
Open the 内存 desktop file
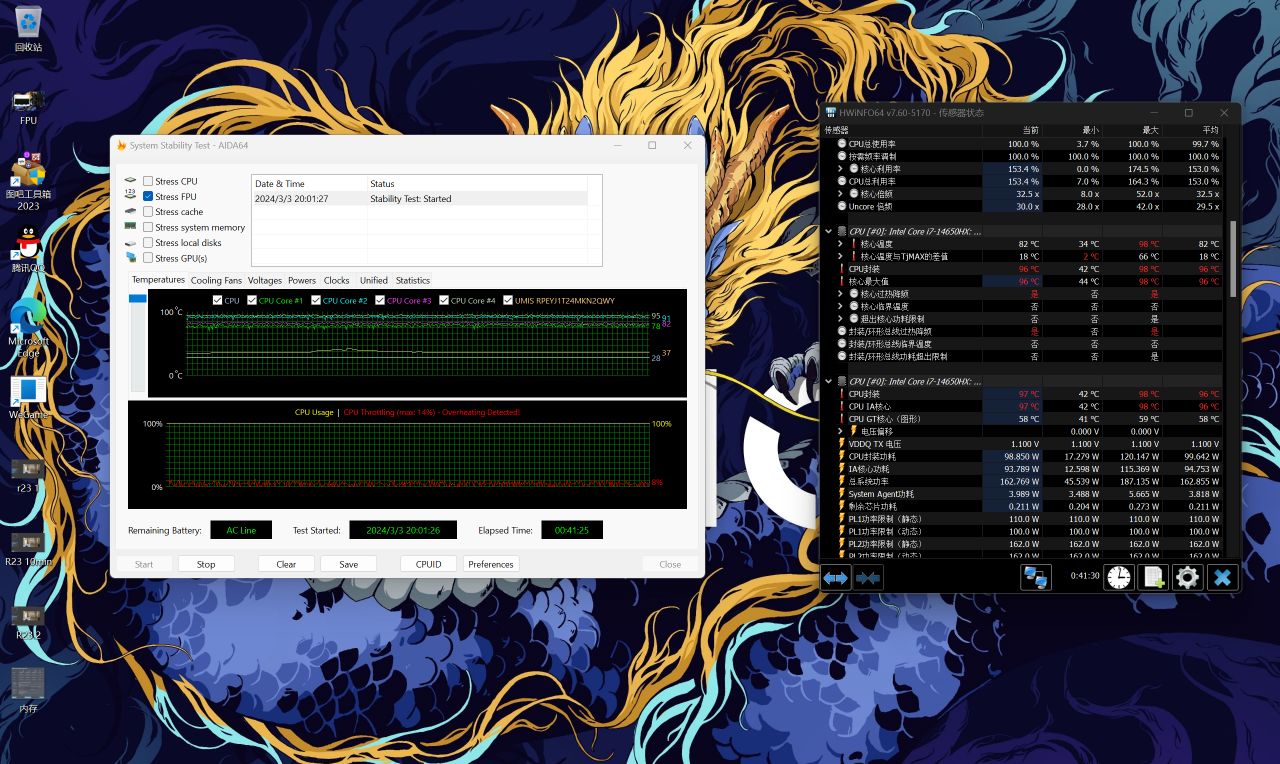(x=28, y=690)
